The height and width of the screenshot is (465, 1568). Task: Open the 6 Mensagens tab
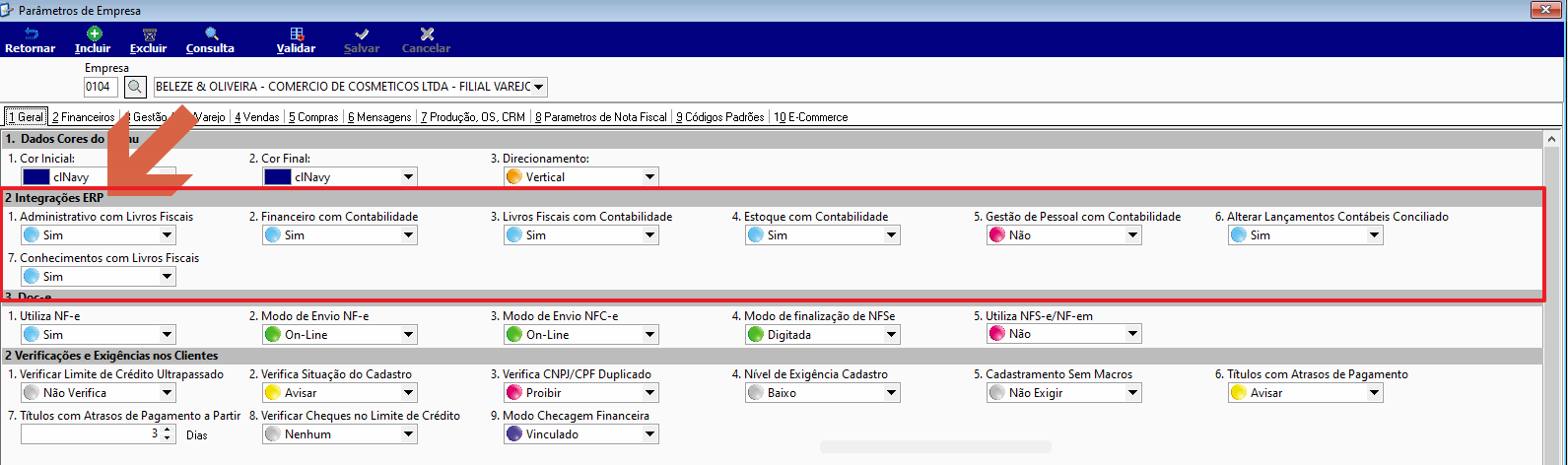coord(379,116)
